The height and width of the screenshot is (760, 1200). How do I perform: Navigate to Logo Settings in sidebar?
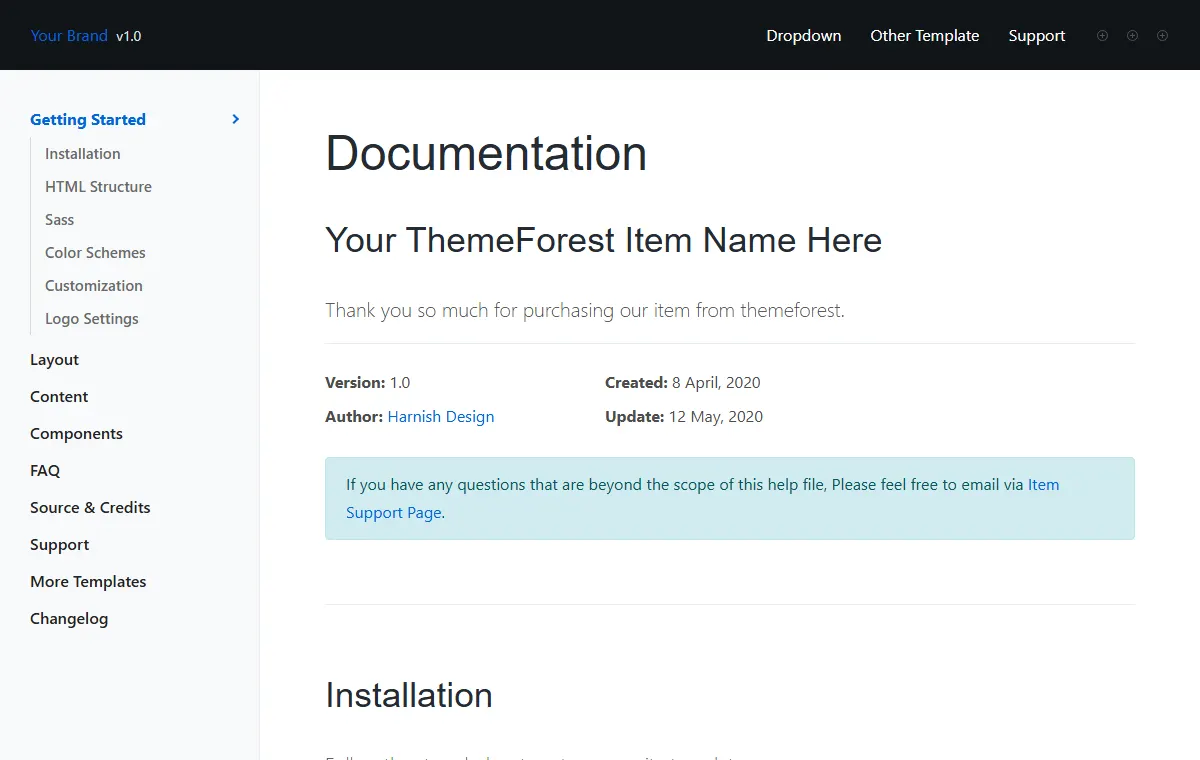[92, 318]
